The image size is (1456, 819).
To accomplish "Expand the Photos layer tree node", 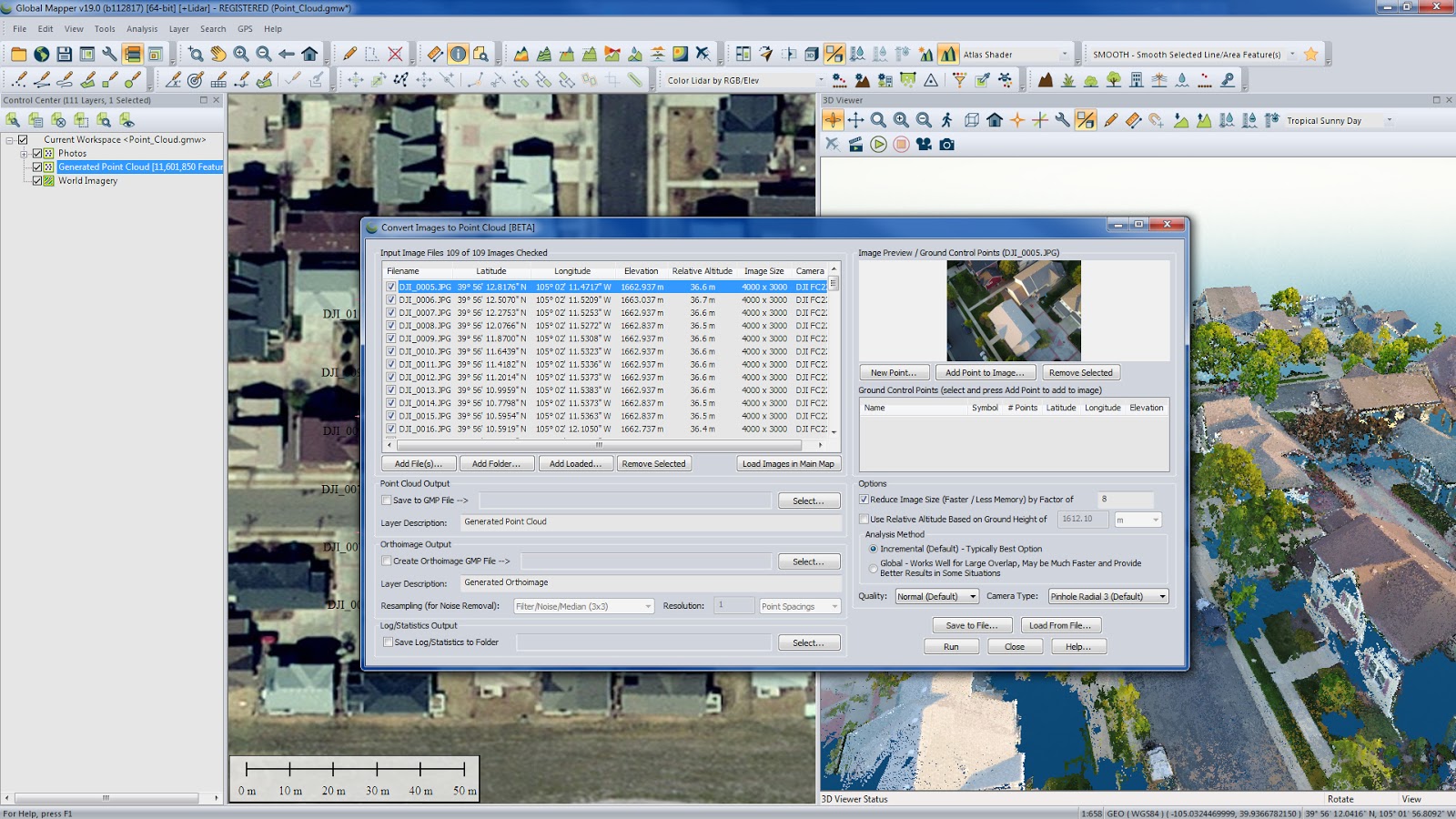I will click(x=25, y=154).
